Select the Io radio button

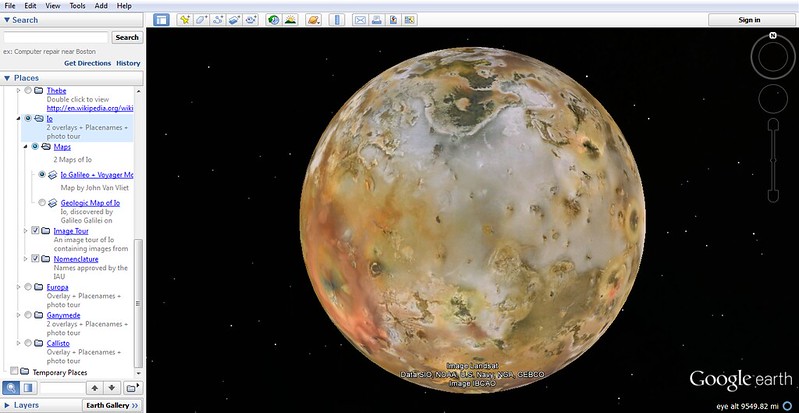(28, 118)
